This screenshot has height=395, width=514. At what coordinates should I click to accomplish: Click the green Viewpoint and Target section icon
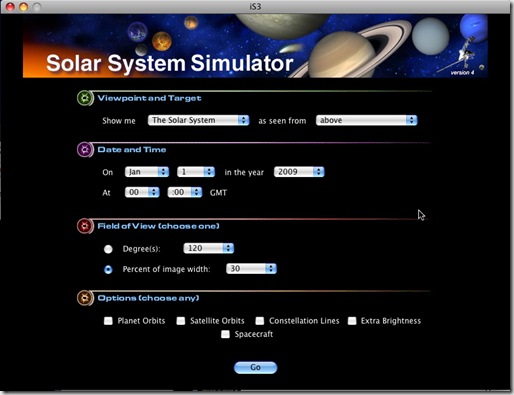[x=85, y=98]
